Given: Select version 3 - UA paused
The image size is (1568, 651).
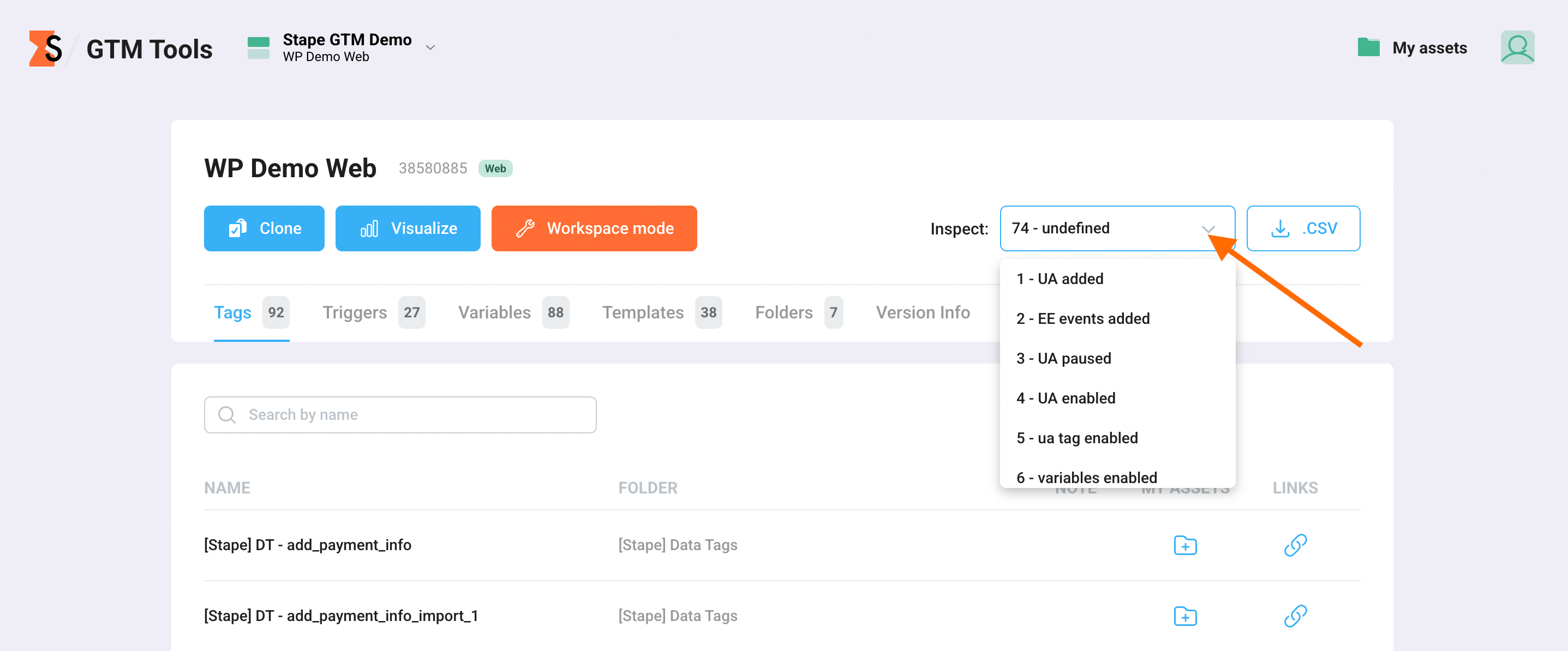Looking at the screenshot, I should click(x=1117, y=358).
